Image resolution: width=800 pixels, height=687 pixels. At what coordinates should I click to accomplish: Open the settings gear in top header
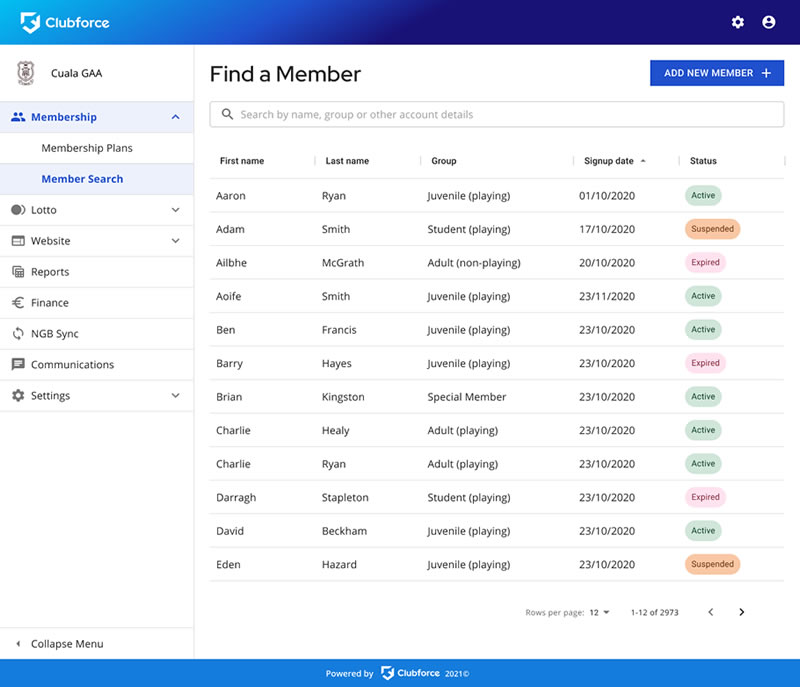[738, 22]
